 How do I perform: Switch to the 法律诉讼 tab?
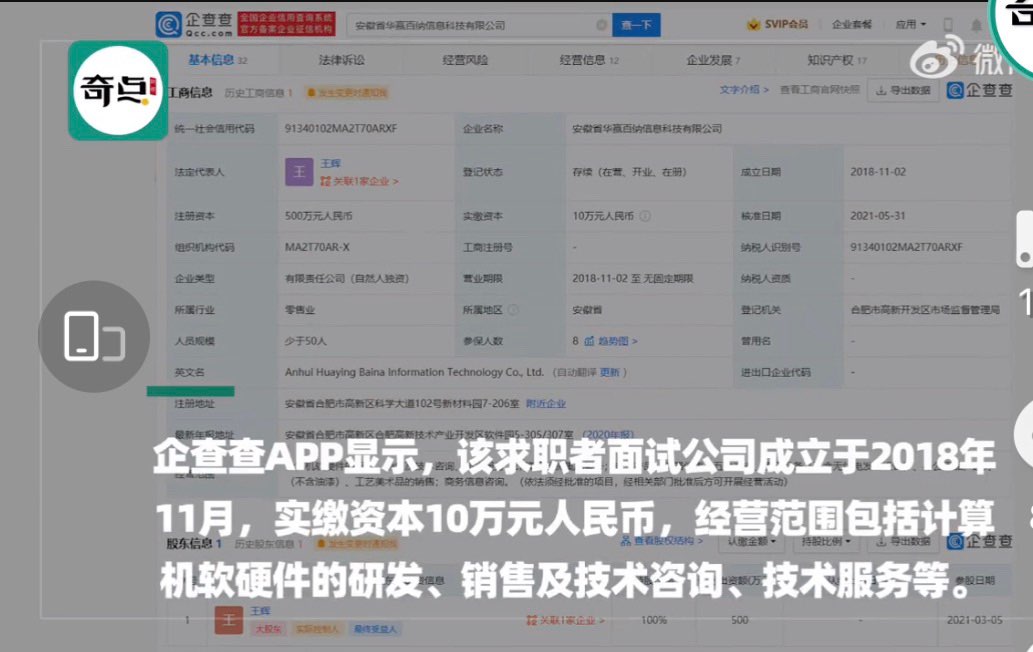[341, 61]
